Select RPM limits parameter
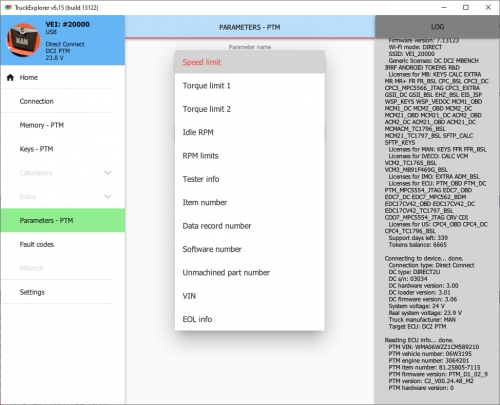Screen dimensions: 500x405 pyautogui.click(x=250, y=156)
